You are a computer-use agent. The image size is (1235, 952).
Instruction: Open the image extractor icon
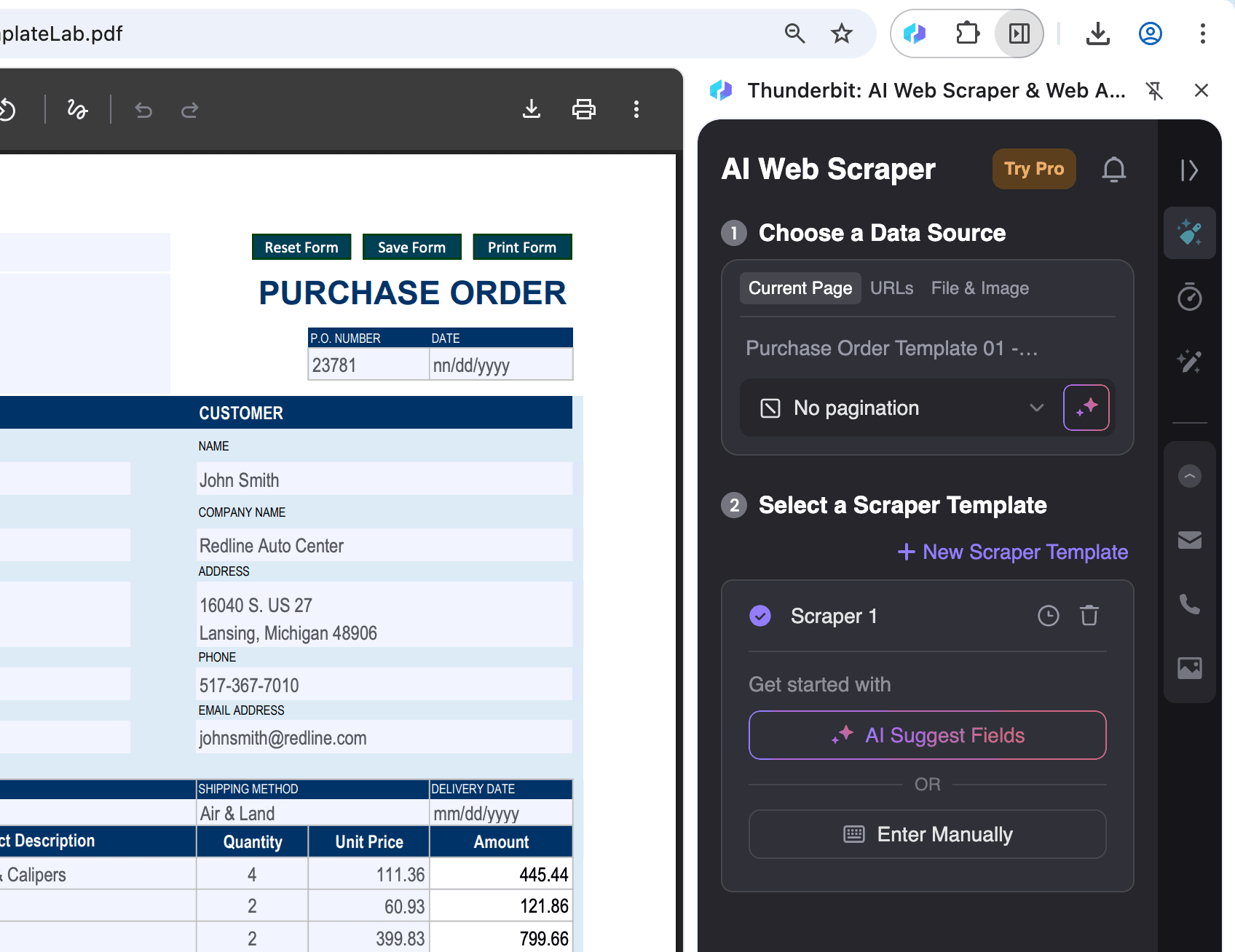(1190, 668)
